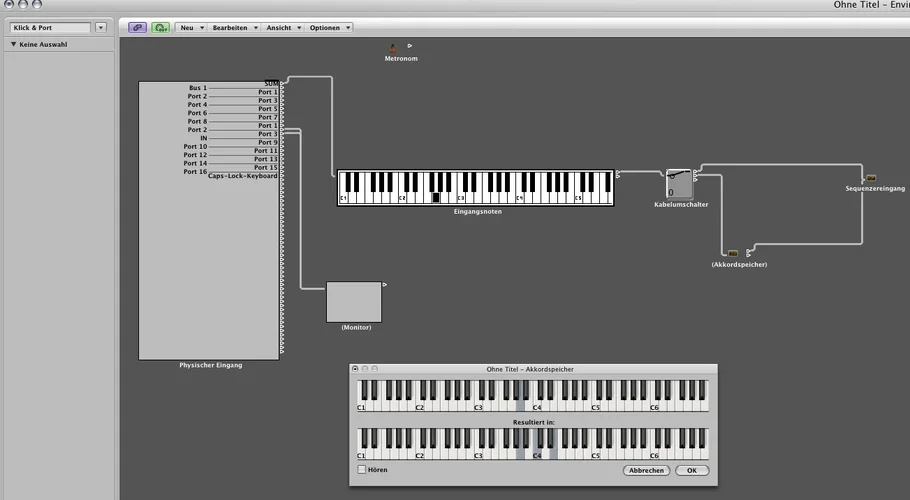Open the Neu menu
910x500 pixels.
[x=192, y=27]
